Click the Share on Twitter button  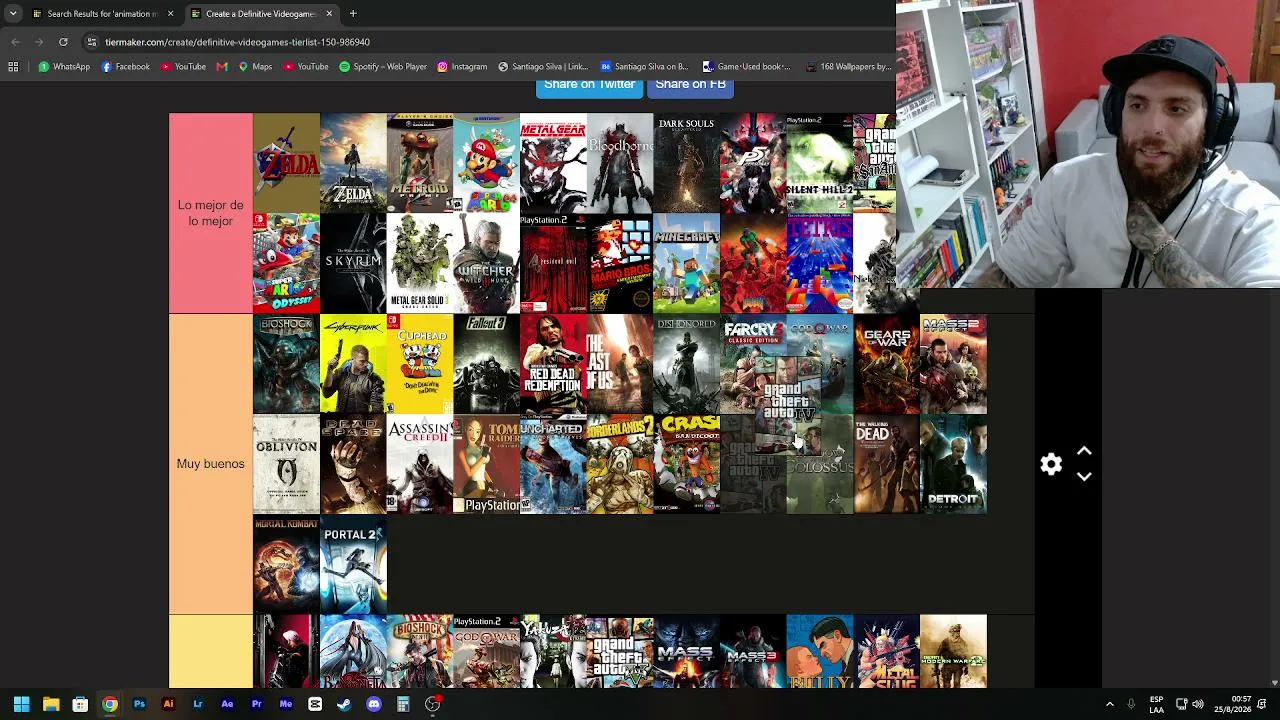[x=590, y=86]
